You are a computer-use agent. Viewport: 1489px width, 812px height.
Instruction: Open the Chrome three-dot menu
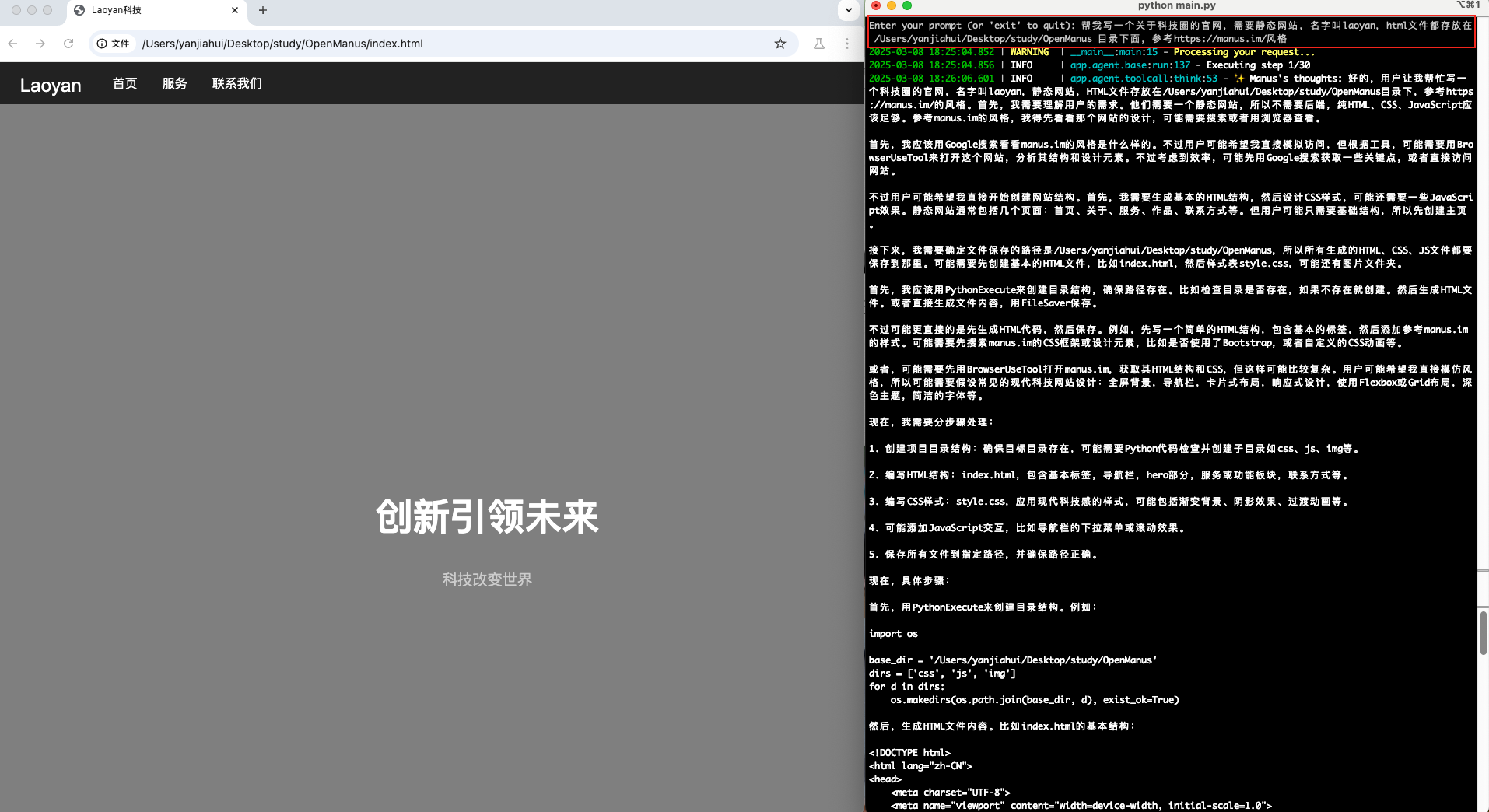point(846,44)
